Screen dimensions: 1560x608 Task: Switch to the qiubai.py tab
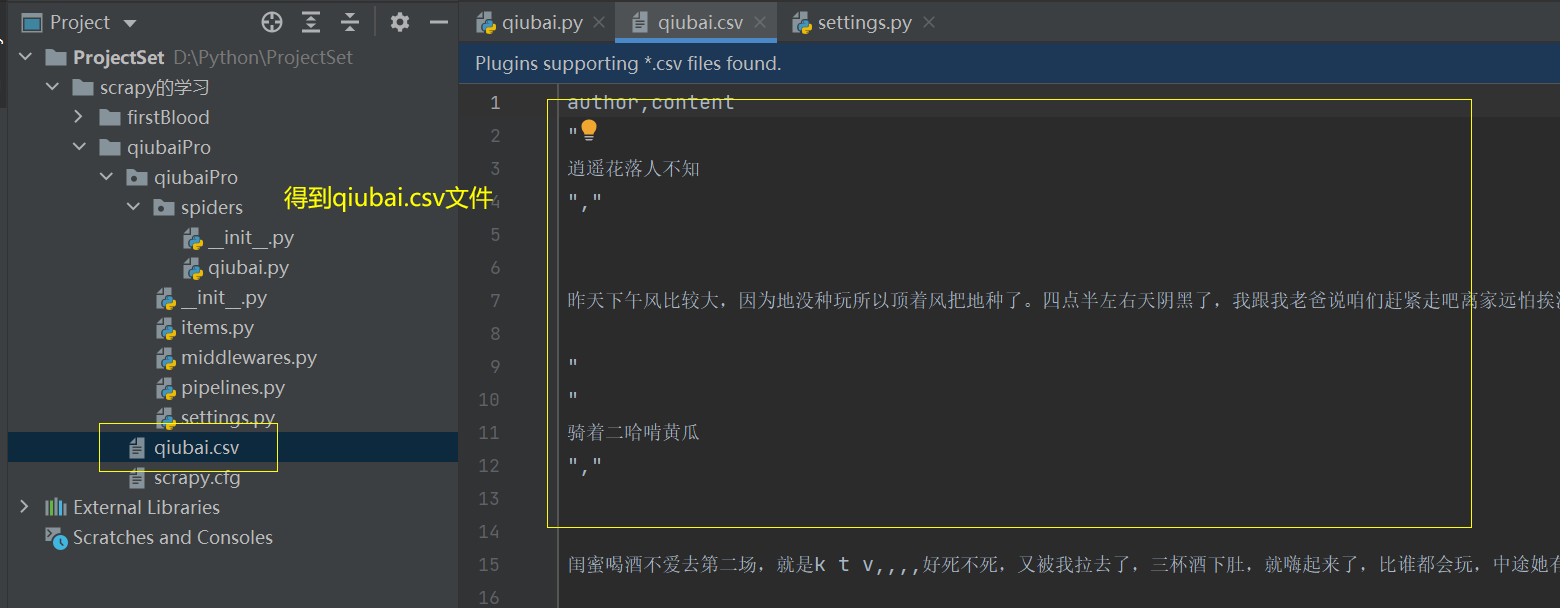coord(531,22)
